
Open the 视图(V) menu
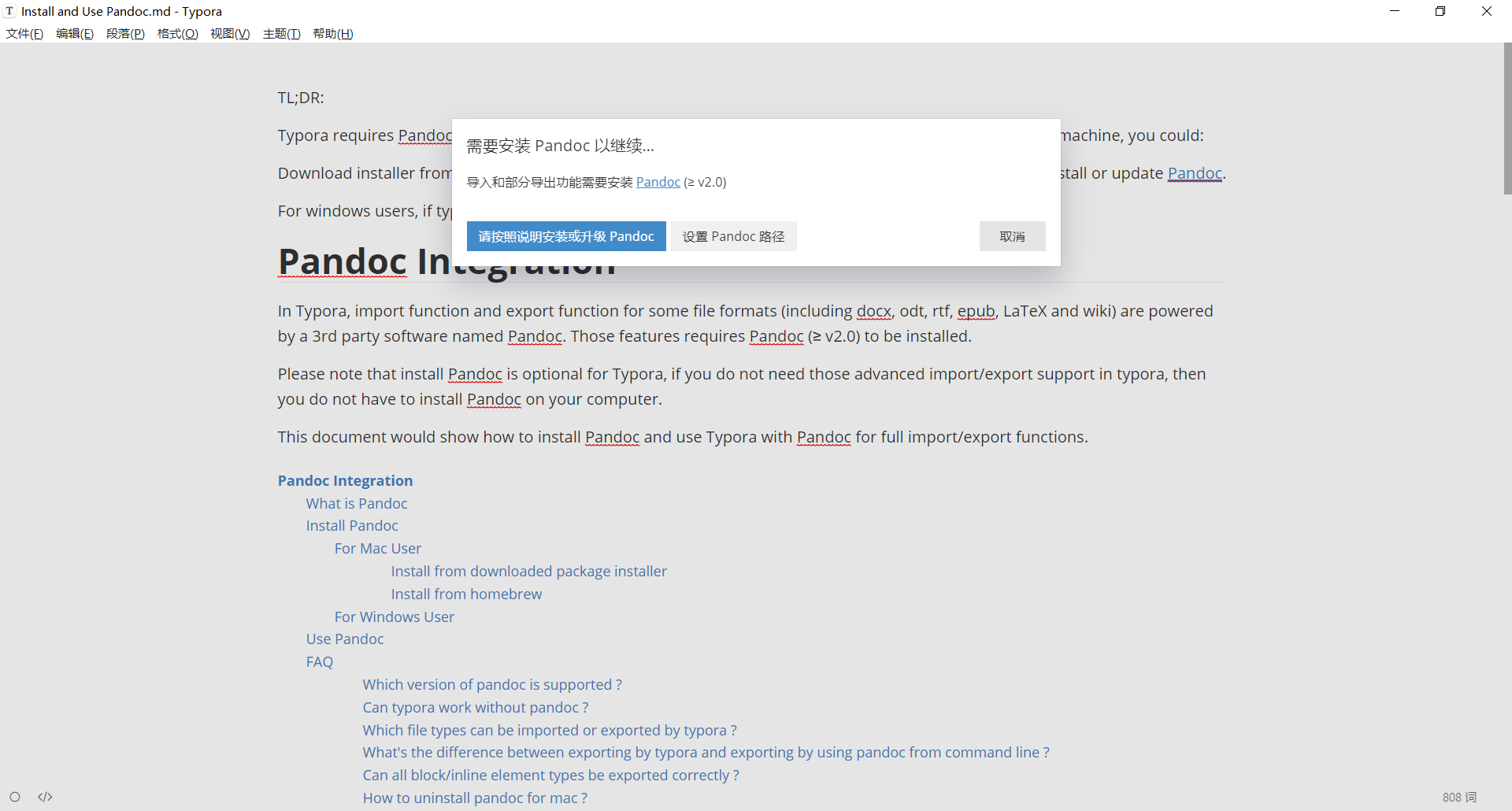pyautogui.click(x=230, y=34)
